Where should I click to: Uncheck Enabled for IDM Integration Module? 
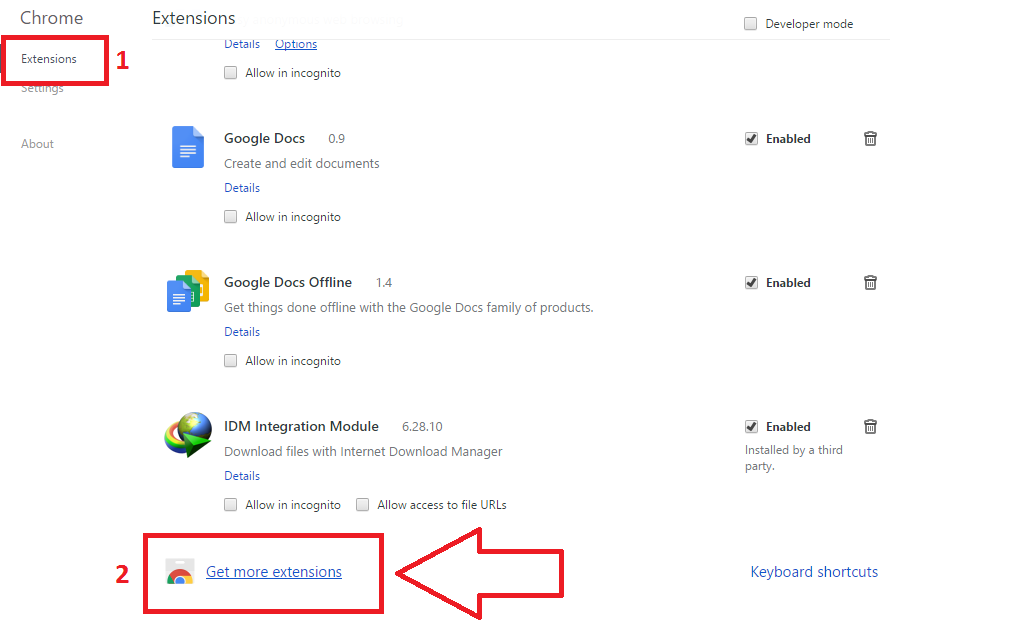click(x=752, y=427)
